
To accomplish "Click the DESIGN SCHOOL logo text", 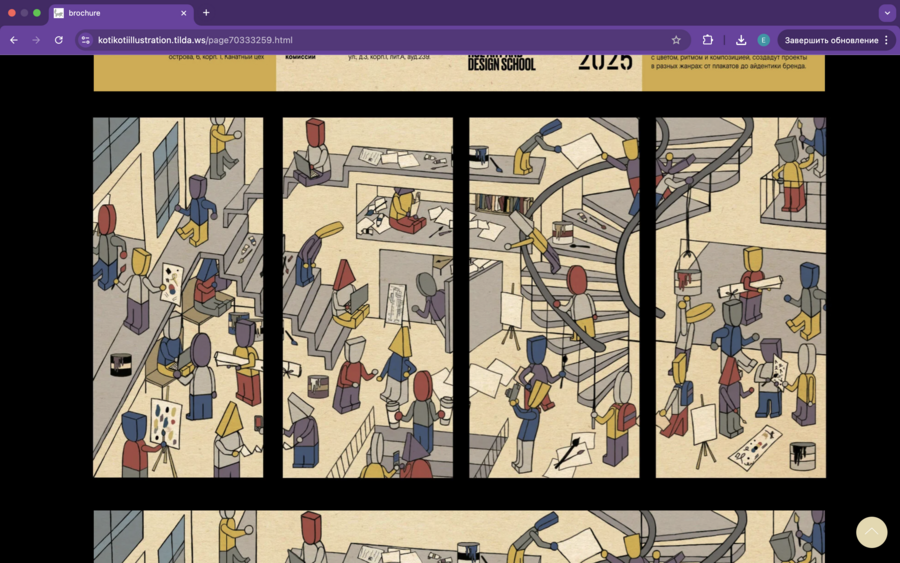I will 501,63.
